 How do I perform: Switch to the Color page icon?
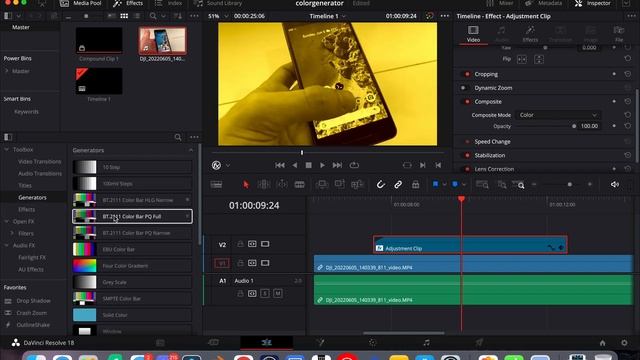[373, 342]
